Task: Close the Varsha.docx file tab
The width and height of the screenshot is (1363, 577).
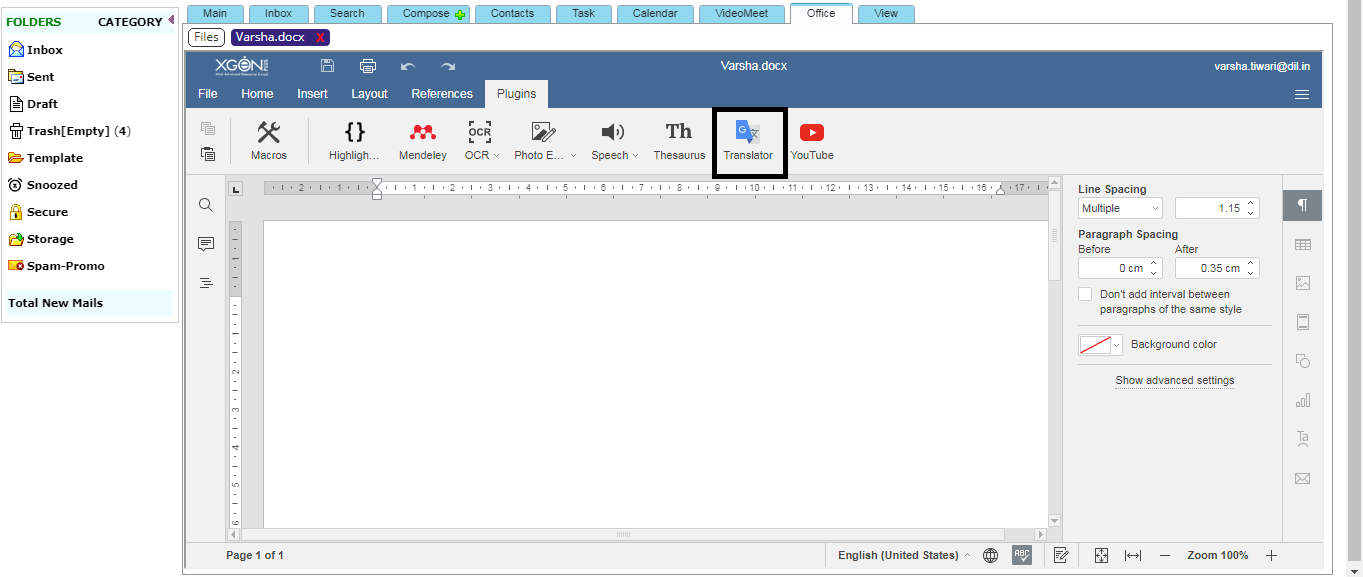Action: tap(320, 37)
